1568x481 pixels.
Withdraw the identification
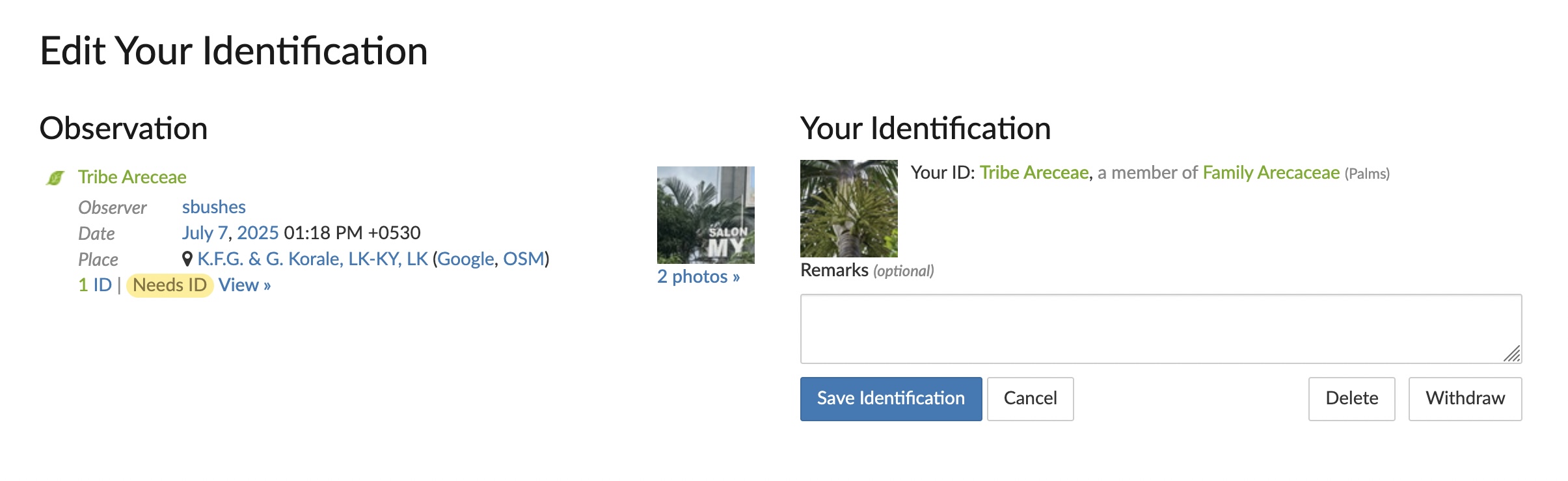[1465, 399]
